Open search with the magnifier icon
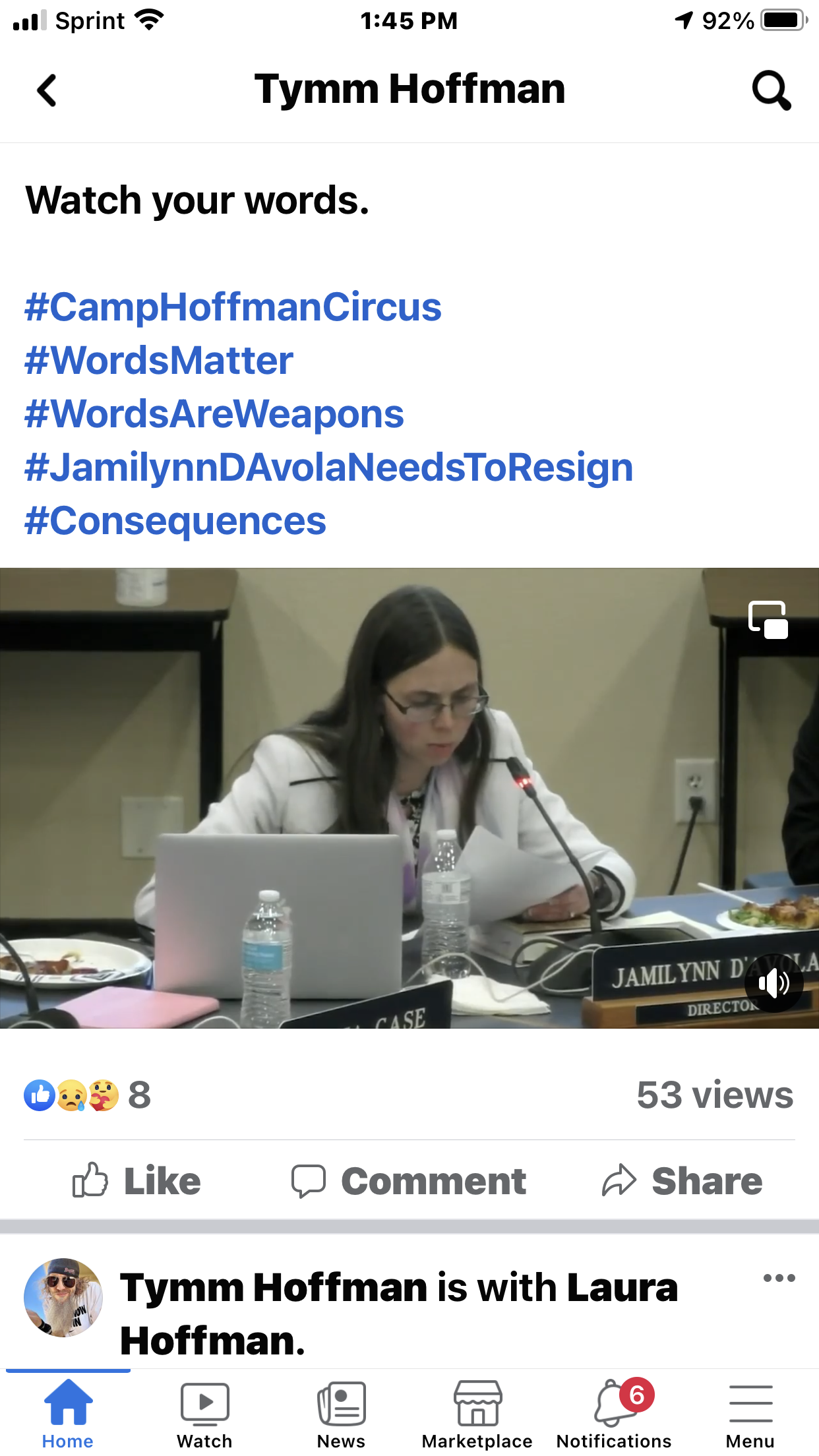The width and height of the screenshot is (819, 1456). 771,90
